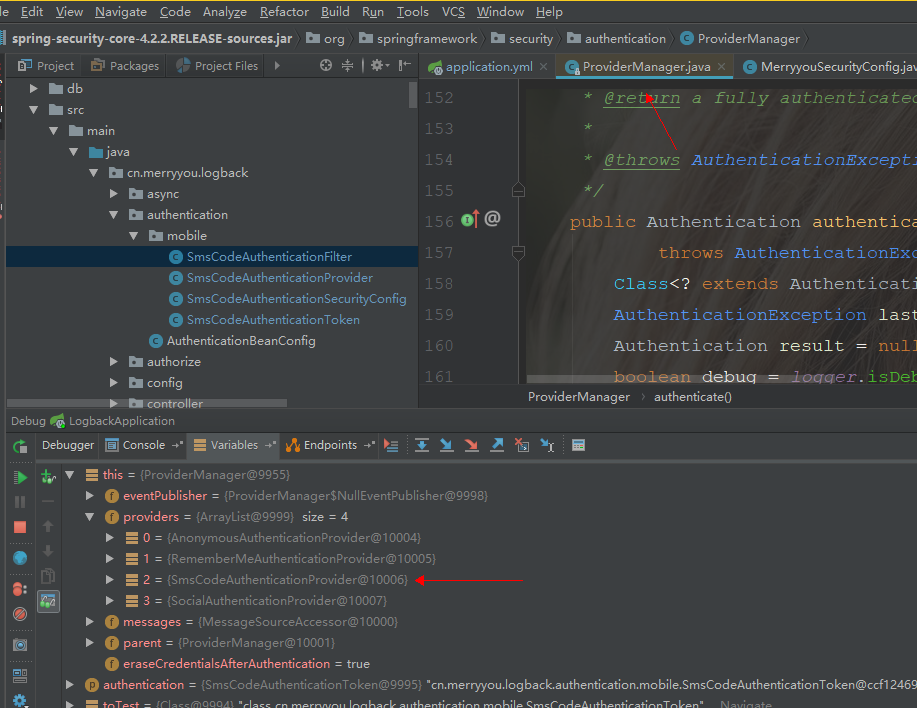Switch to application.yml tab
917x708 pixels.
[x=489, y=67]
